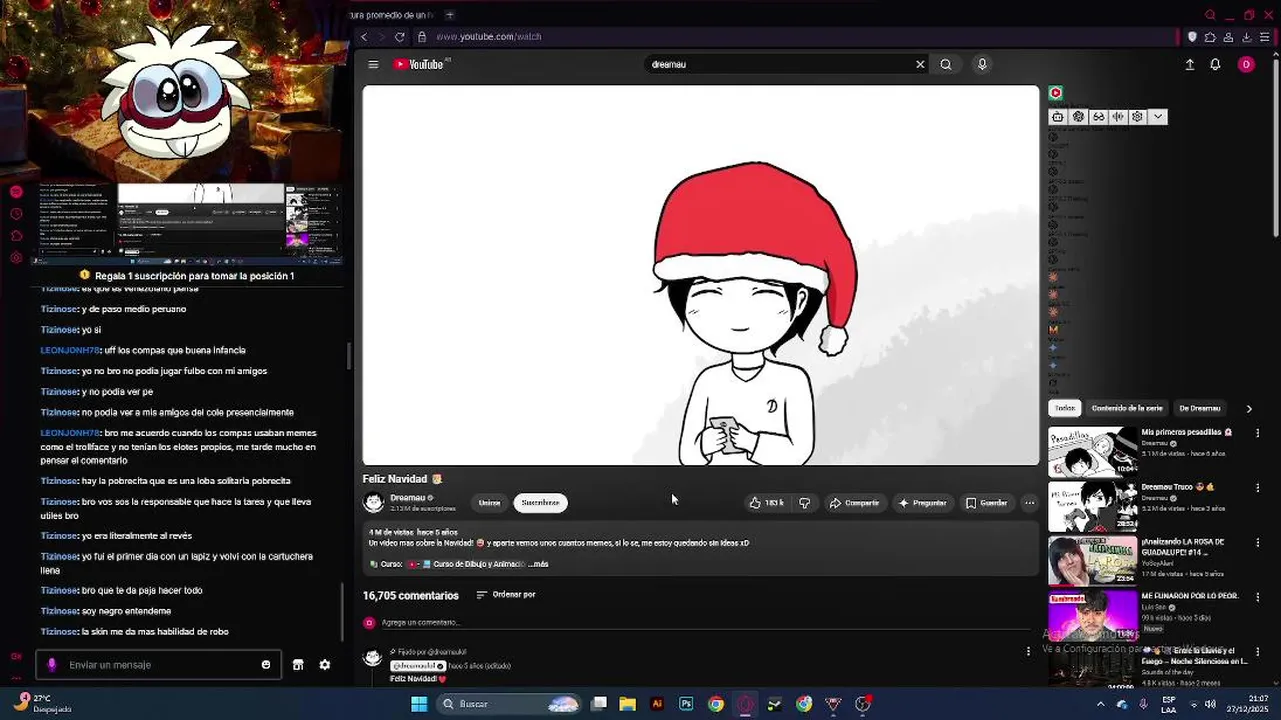Open options for Dreamau Truco video
Image resolution: width=1281 pixels, height=720 pixels.
click(1257, 488)
